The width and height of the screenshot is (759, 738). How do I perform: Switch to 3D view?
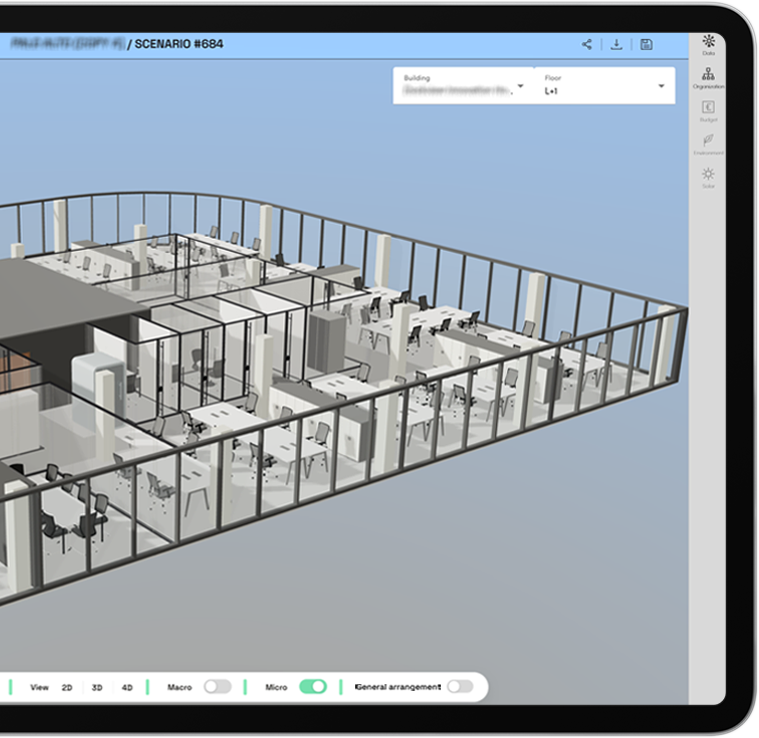click(97, 688)
